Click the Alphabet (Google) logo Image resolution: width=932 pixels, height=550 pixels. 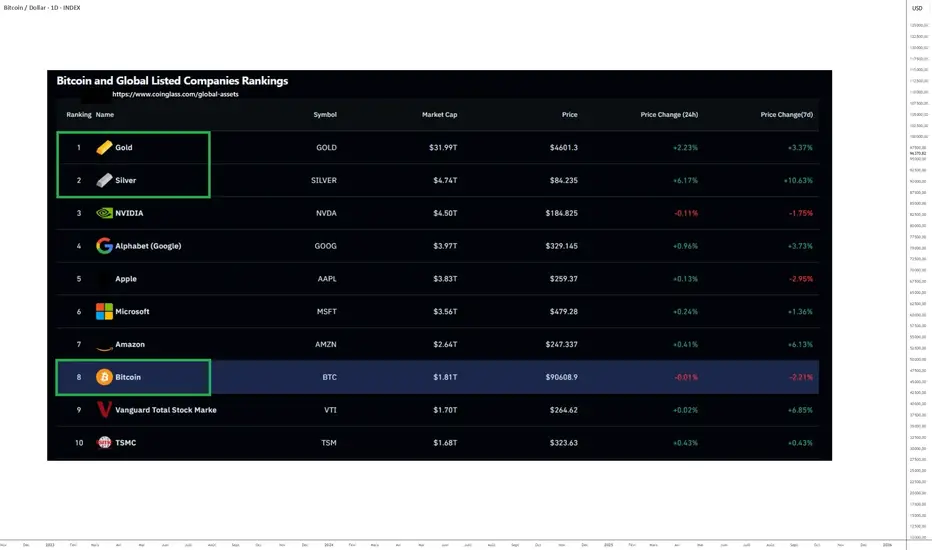coord(104,246)
